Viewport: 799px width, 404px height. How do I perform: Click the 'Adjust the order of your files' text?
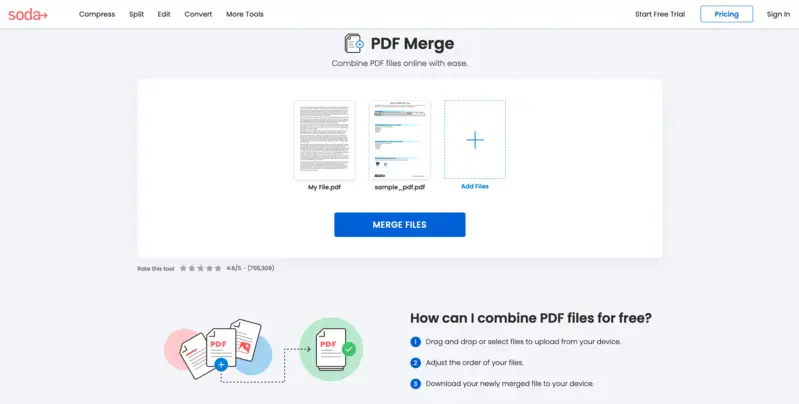click(474, 363)
